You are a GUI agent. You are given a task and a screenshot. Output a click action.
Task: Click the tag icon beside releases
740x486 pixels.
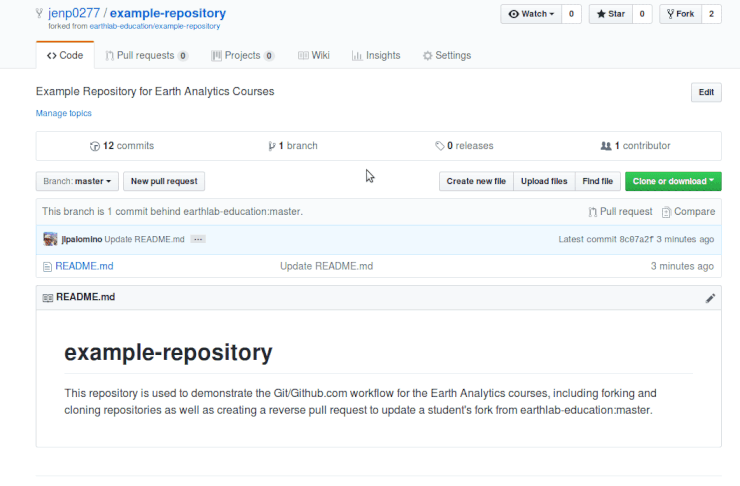click(439, 146)
